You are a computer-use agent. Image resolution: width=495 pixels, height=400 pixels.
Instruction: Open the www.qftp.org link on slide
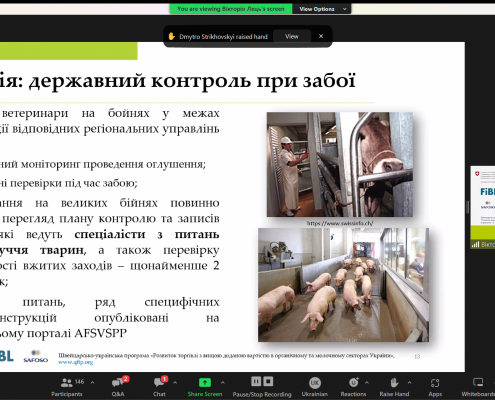pos(76,362)
